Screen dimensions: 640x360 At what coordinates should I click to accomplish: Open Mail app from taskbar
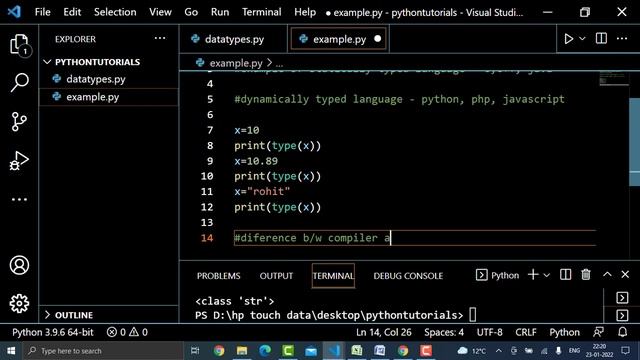point(311,351)
